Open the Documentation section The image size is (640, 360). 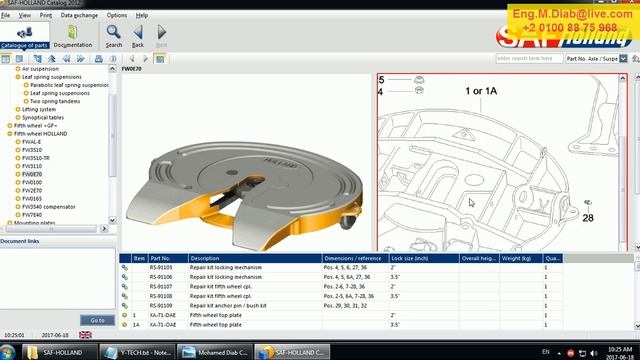click(73, 36)
